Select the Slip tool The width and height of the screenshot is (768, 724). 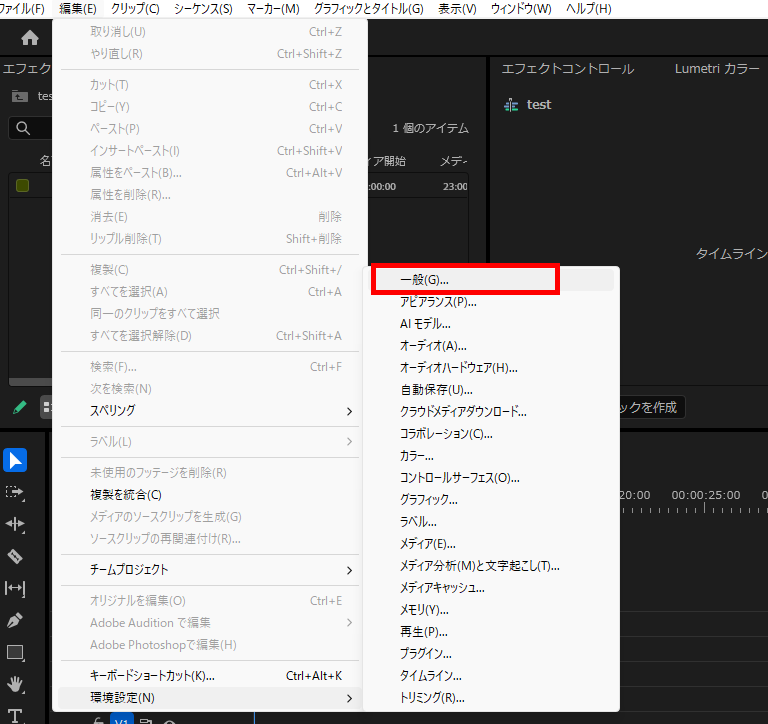click(15, 588)
